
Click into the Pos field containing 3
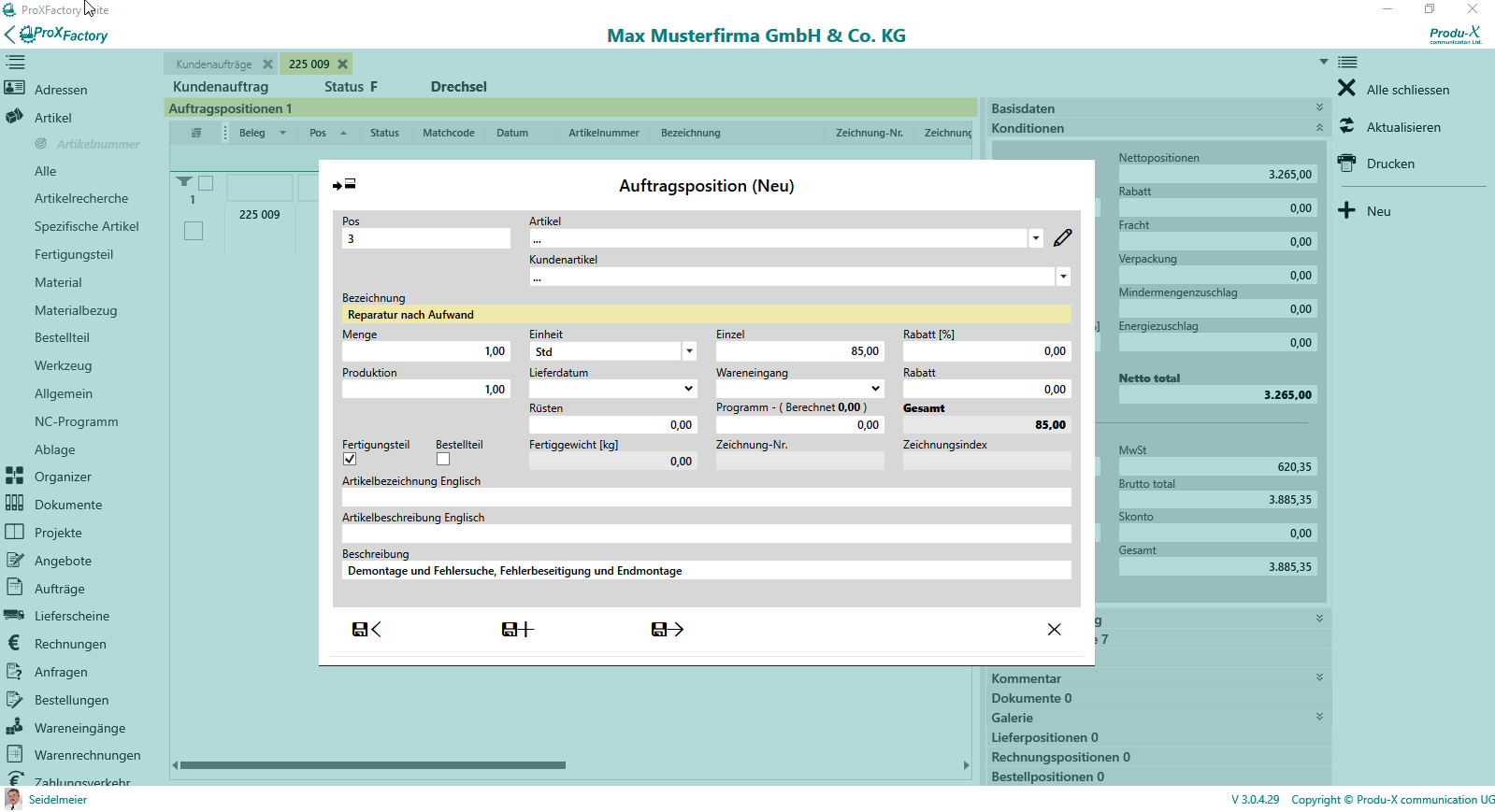(426, 238)
